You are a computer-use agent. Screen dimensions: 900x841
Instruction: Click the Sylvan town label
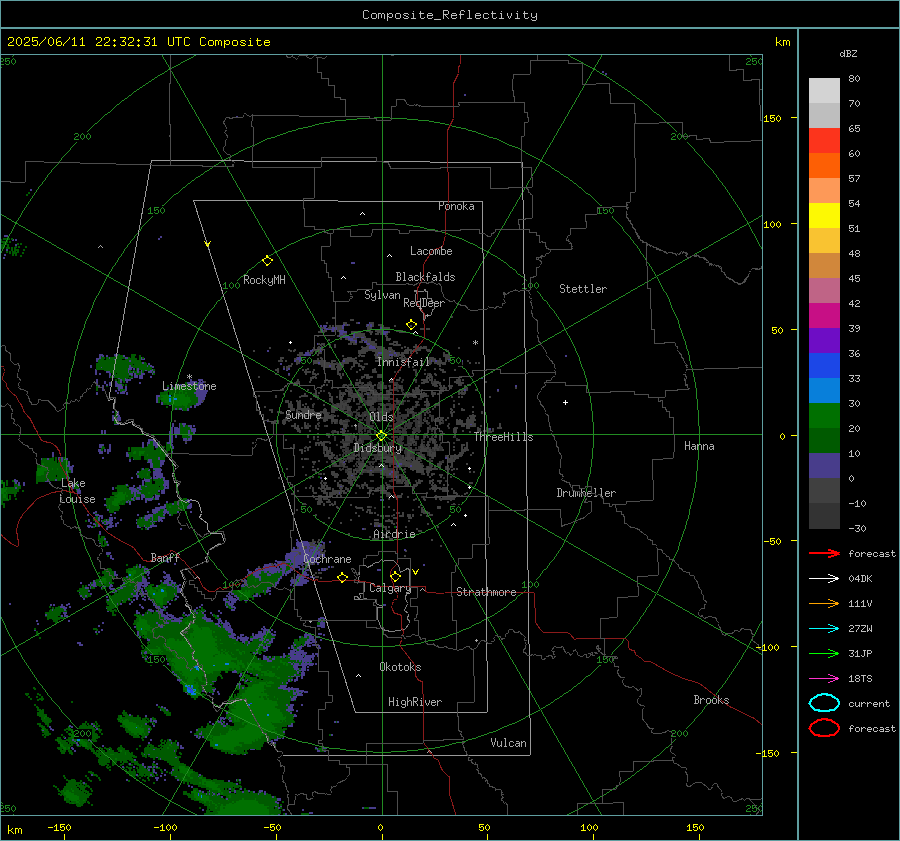coord(382,295)
